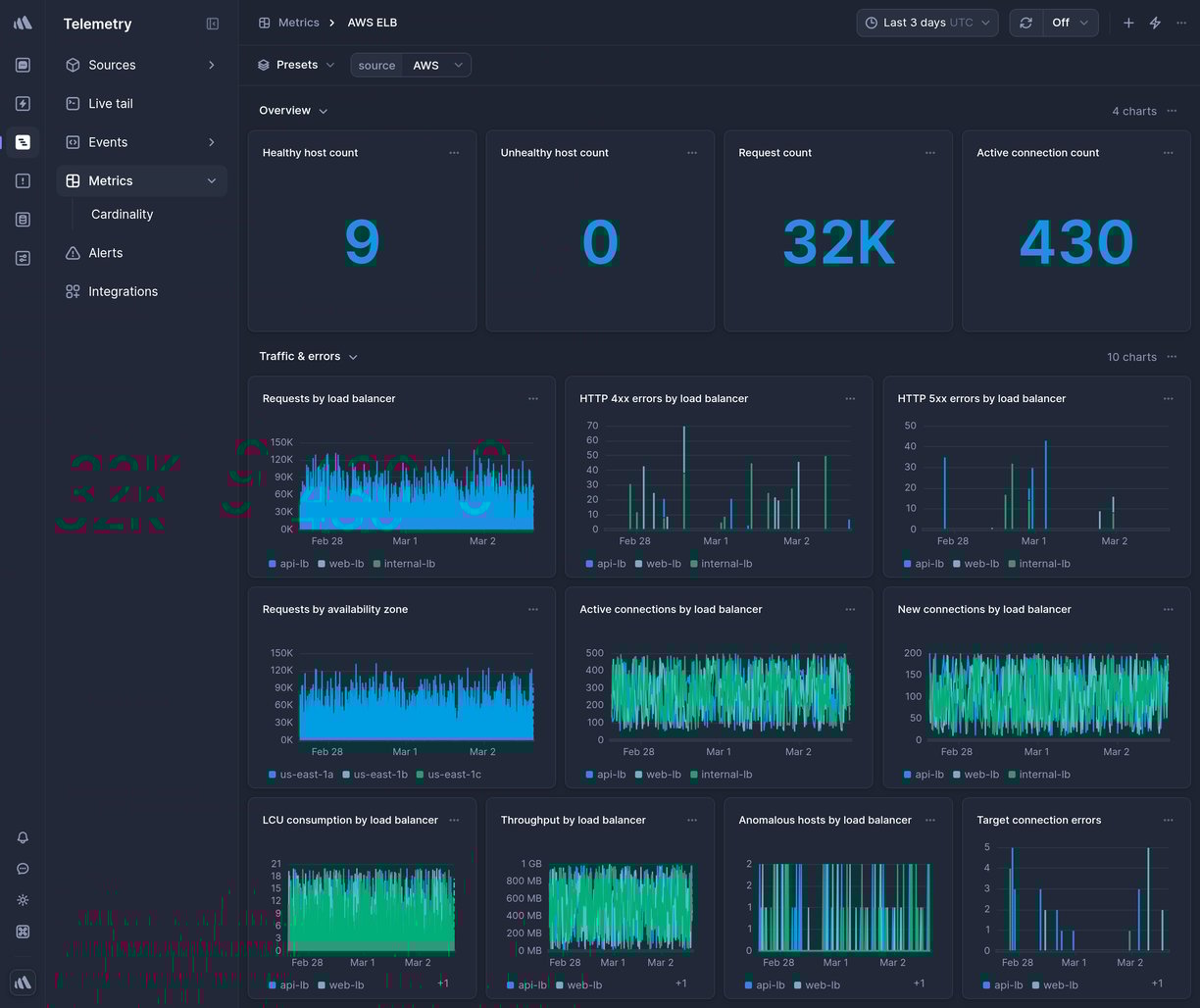Open notifications via the bell icon
1200x1008 pixels.
coord(22,837)
